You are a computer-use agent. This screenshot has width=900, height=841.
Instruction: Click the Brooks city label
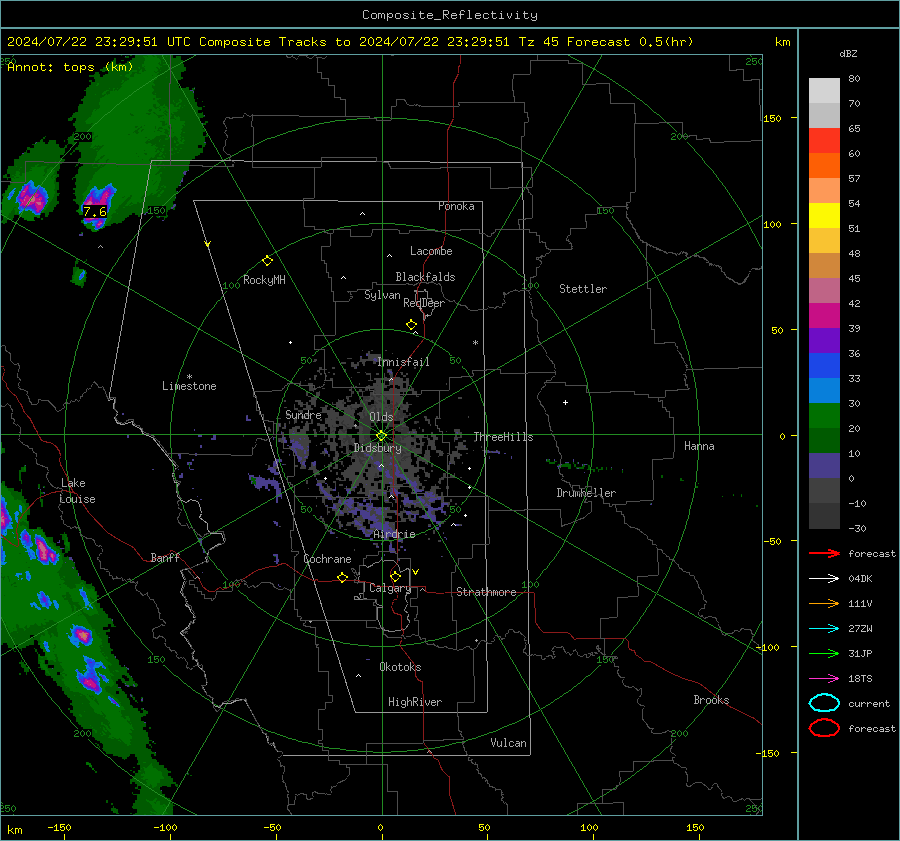(711, 700)
